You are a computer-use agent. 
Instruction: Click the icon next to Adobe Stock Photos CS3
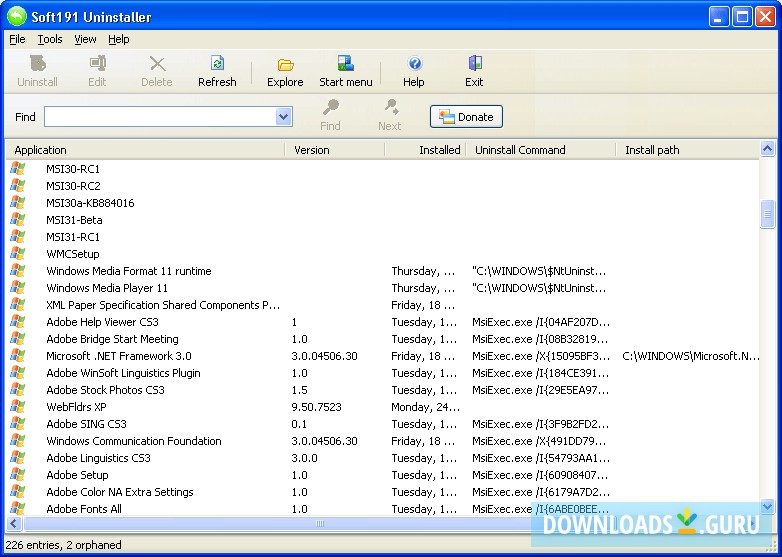point(17,389)
